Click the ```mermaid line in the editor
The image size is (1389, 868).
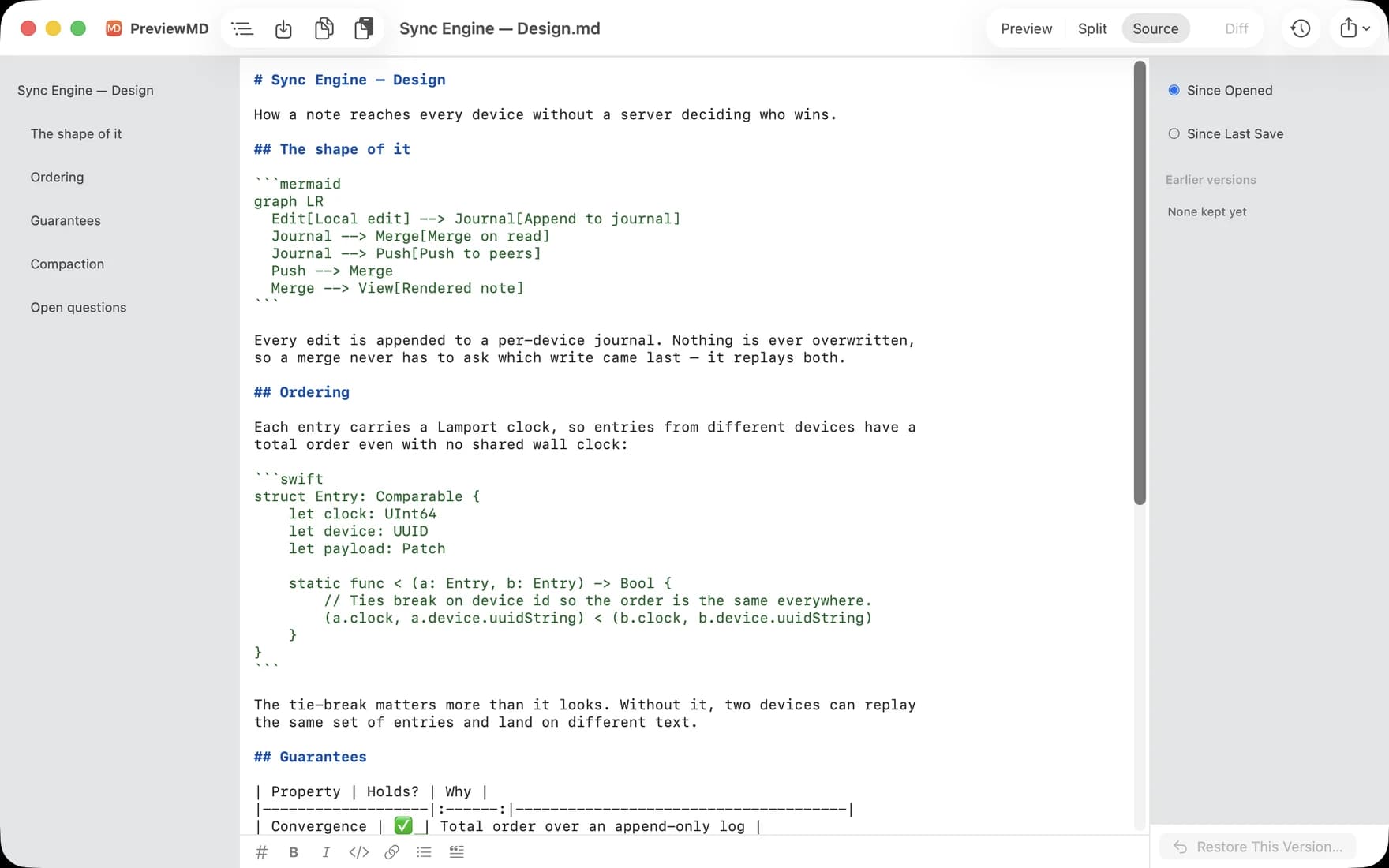point(298,185)
